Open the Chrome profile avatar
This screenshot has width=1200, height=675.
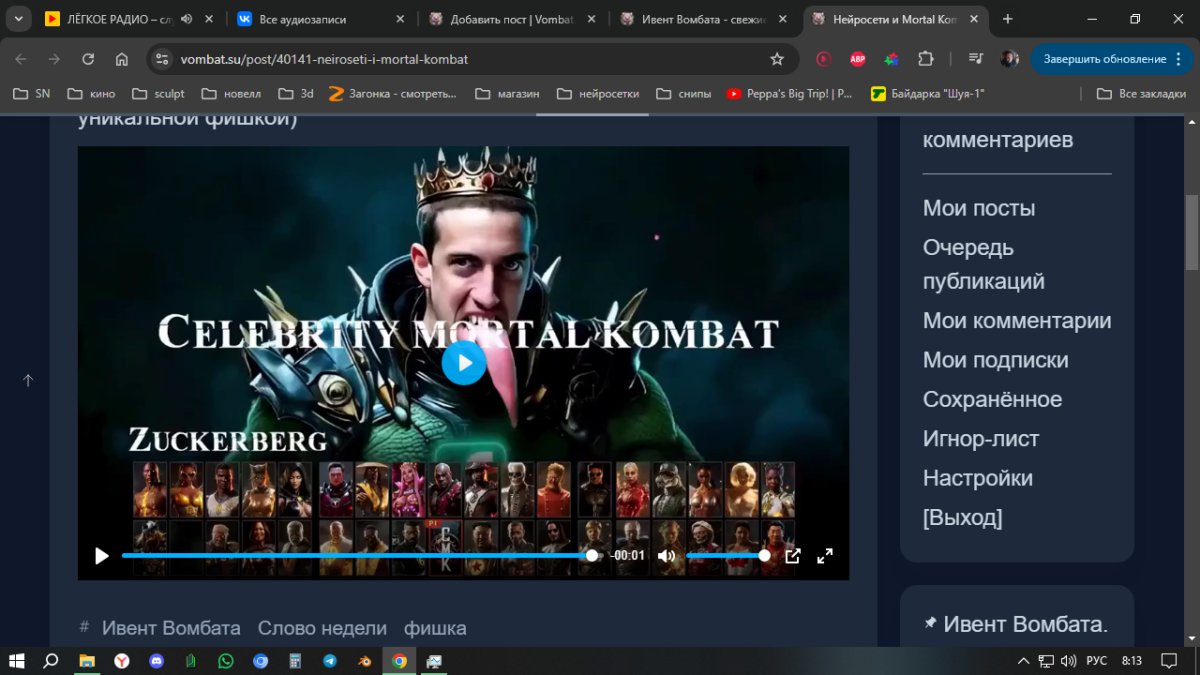tap(1010, 59)
